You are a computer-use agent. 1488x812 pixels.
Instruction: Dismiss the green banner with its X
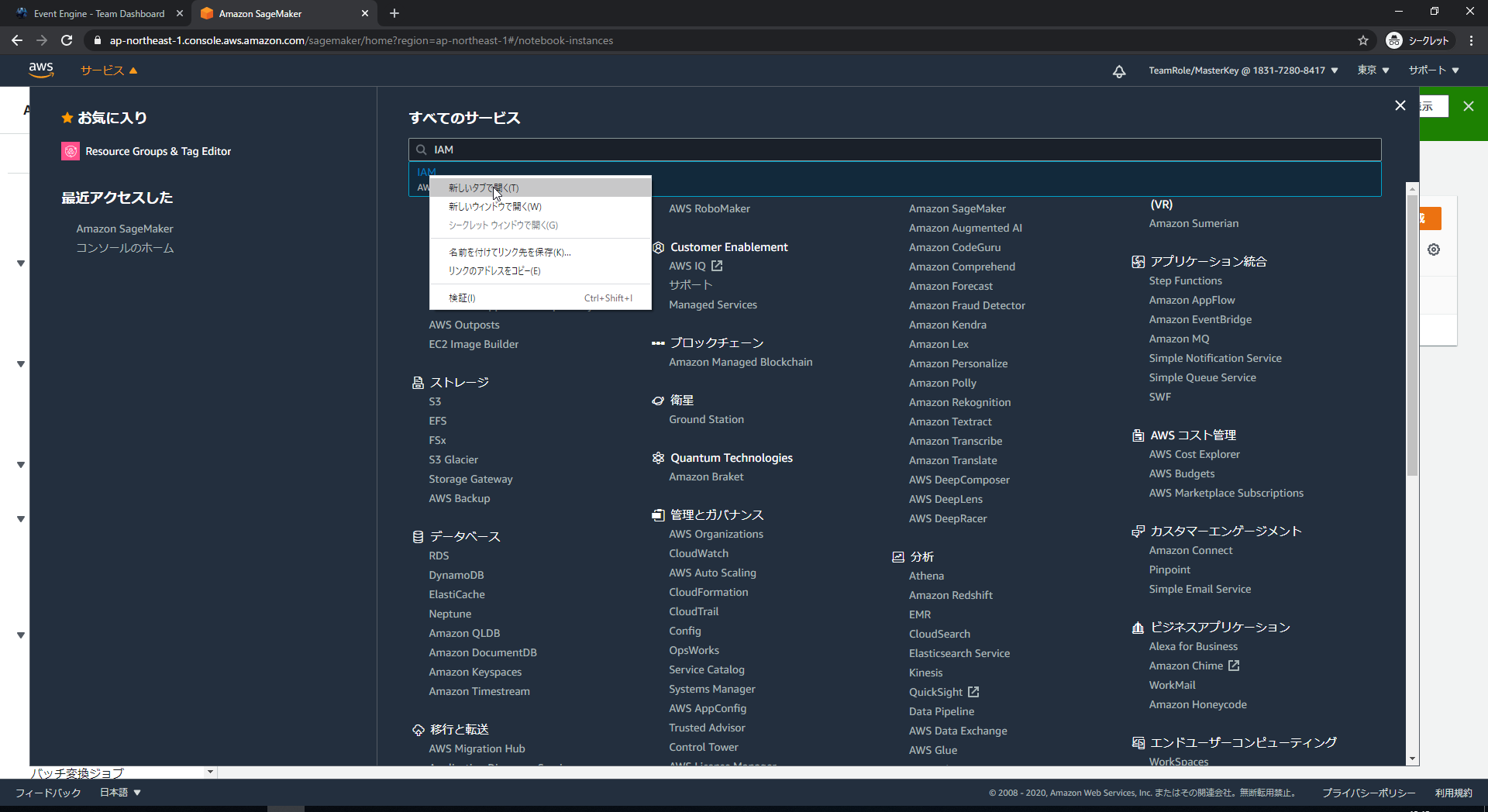(x=1469, y=106)
